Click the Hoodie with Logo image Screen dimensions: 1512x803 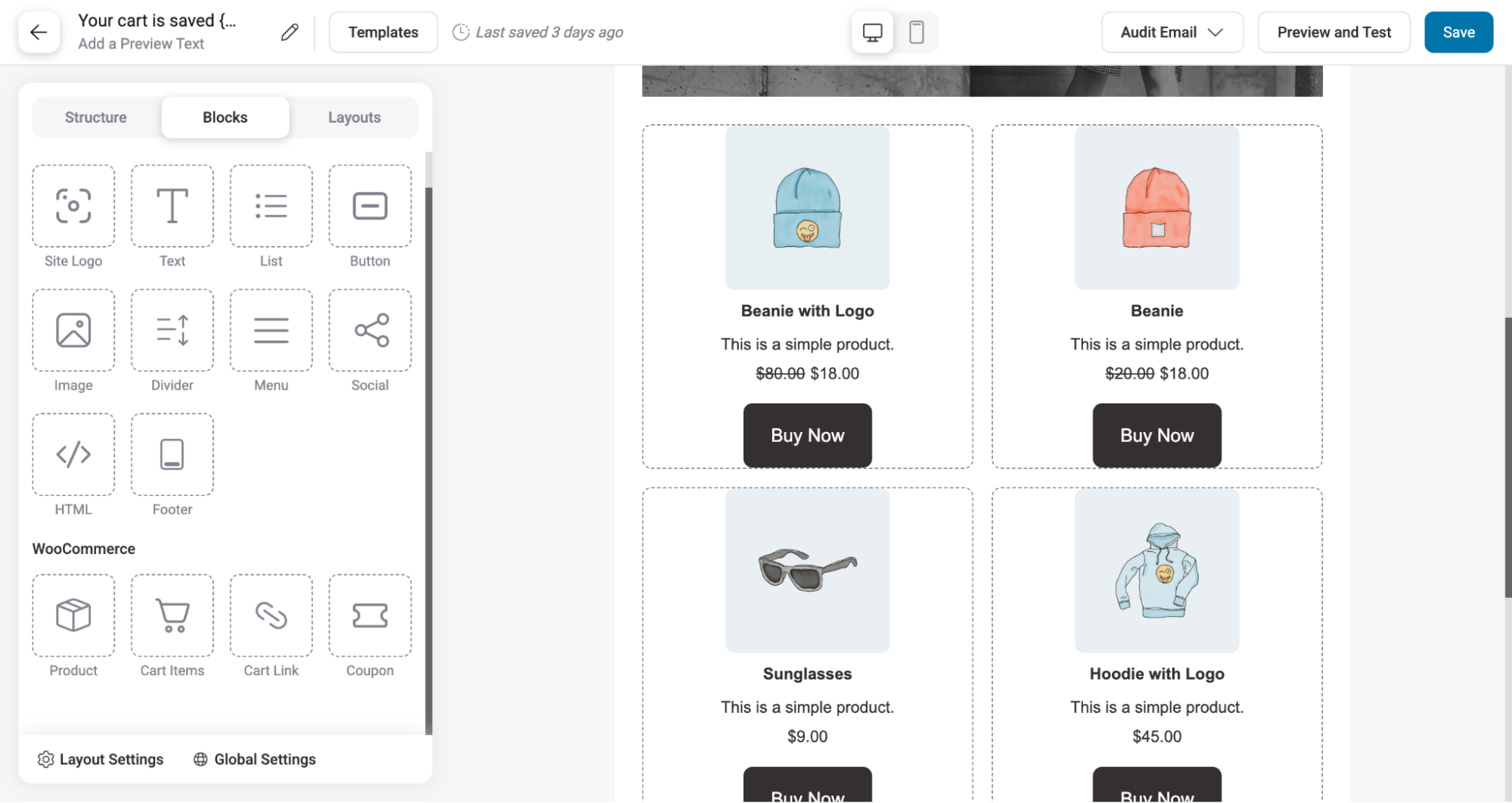(x=1157, y=571)
